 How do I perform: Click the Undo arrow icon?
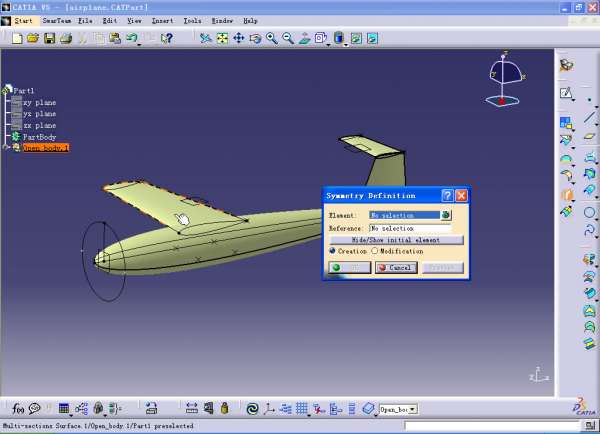131,39
